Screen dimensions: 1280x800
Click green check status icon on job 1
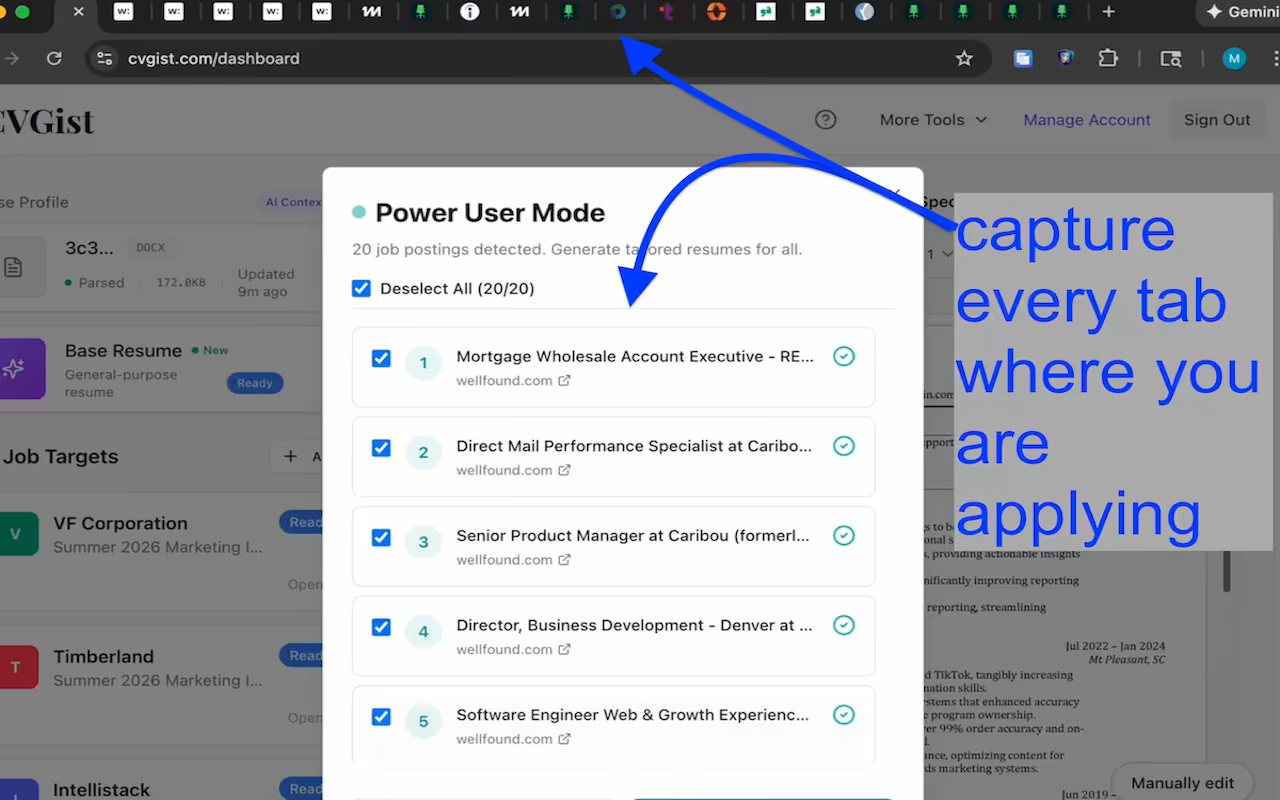tap(844, 356)
